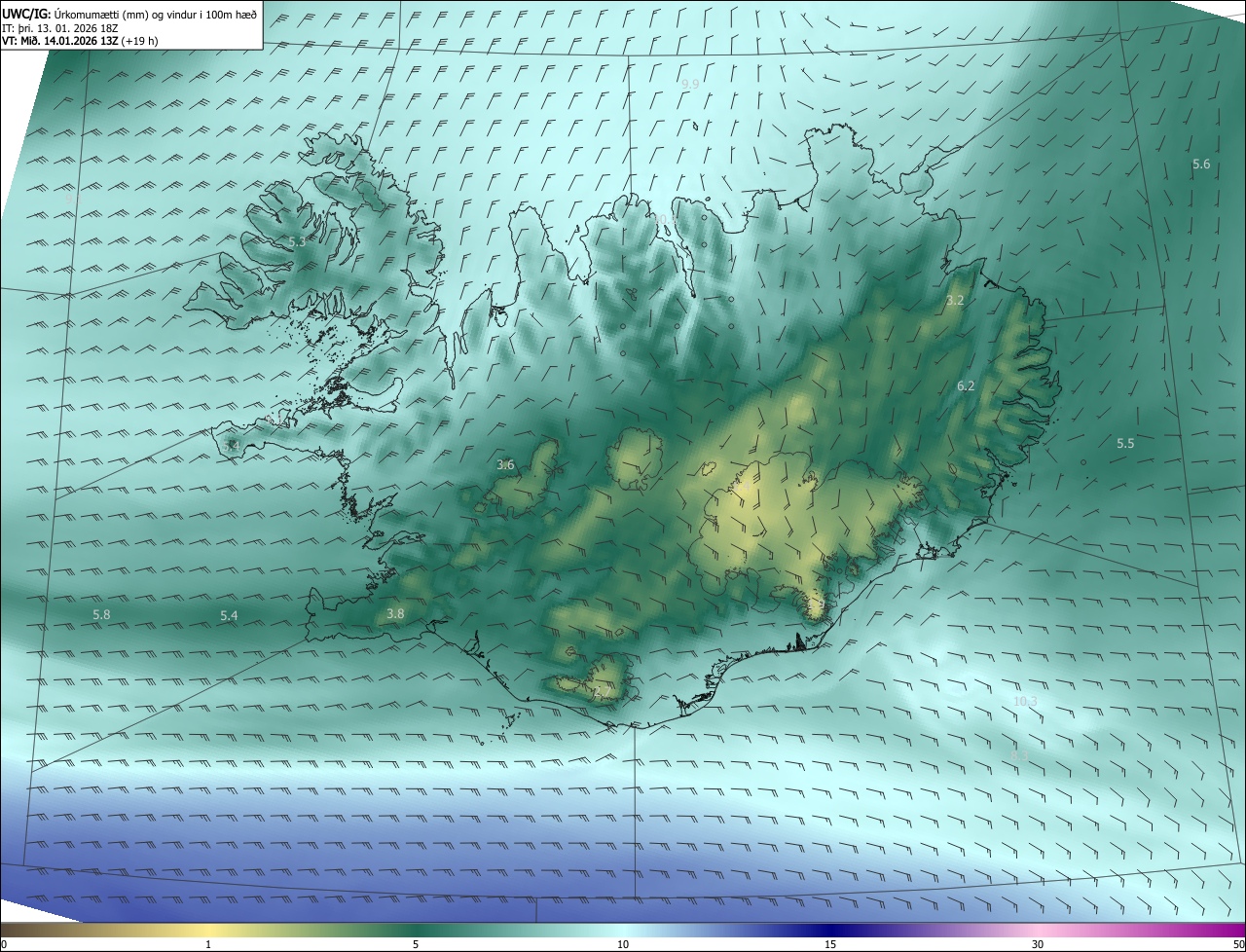Select the colour scale tick labelled 15

pos(830,944)
